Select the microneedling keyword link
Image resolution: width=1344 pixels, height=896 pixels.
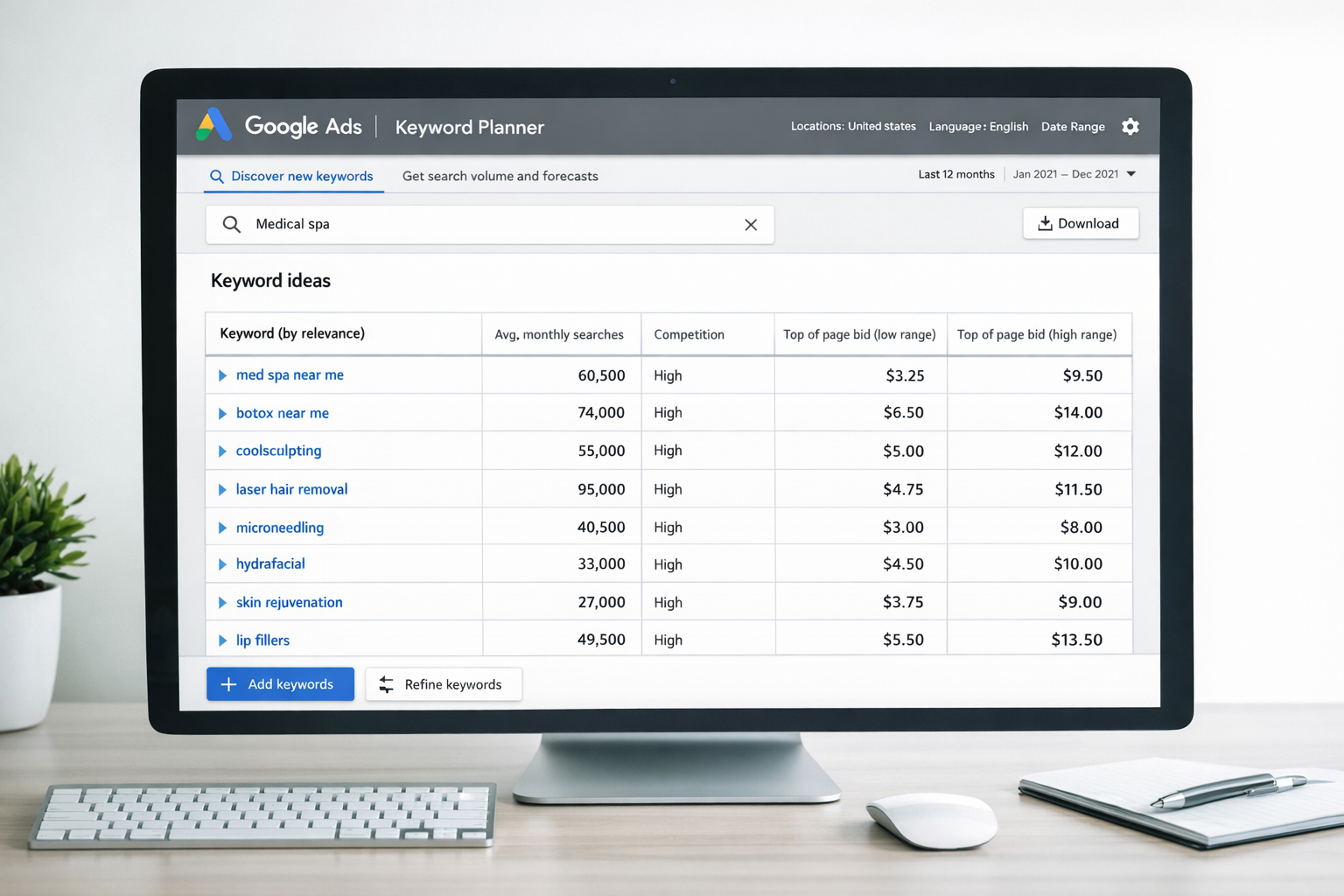pos(280,528)
